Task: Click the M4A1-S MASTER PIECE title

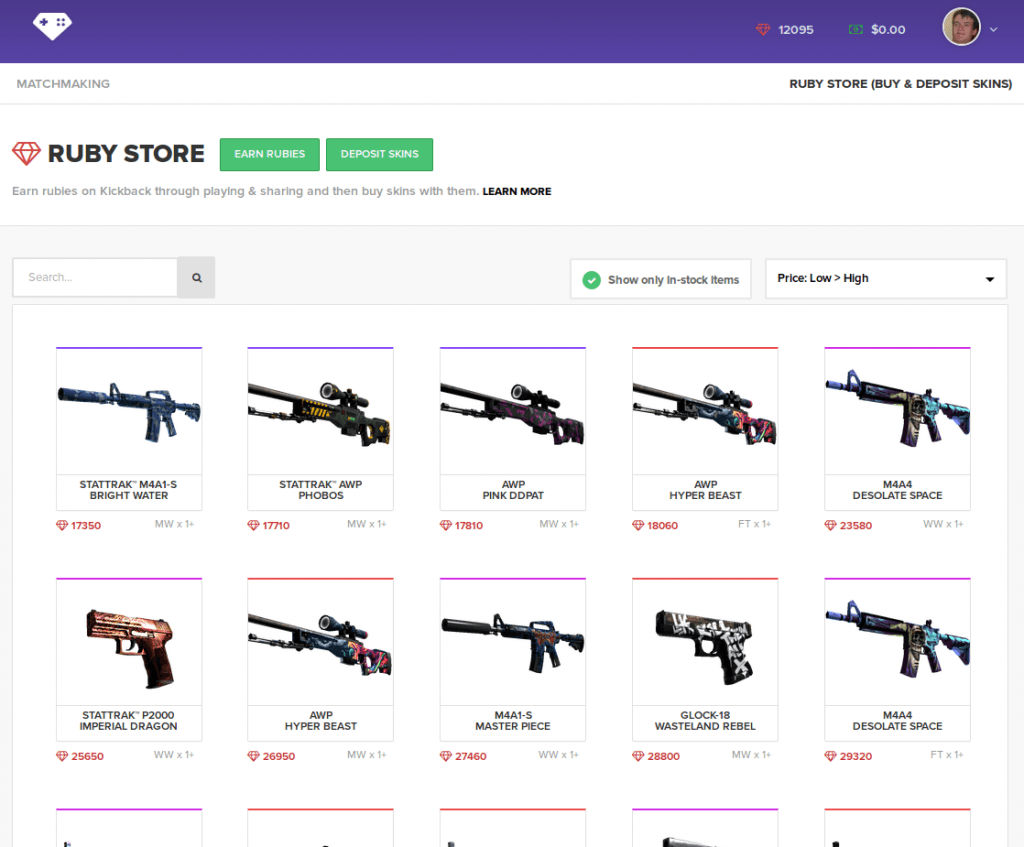Action: pos(513,720)
